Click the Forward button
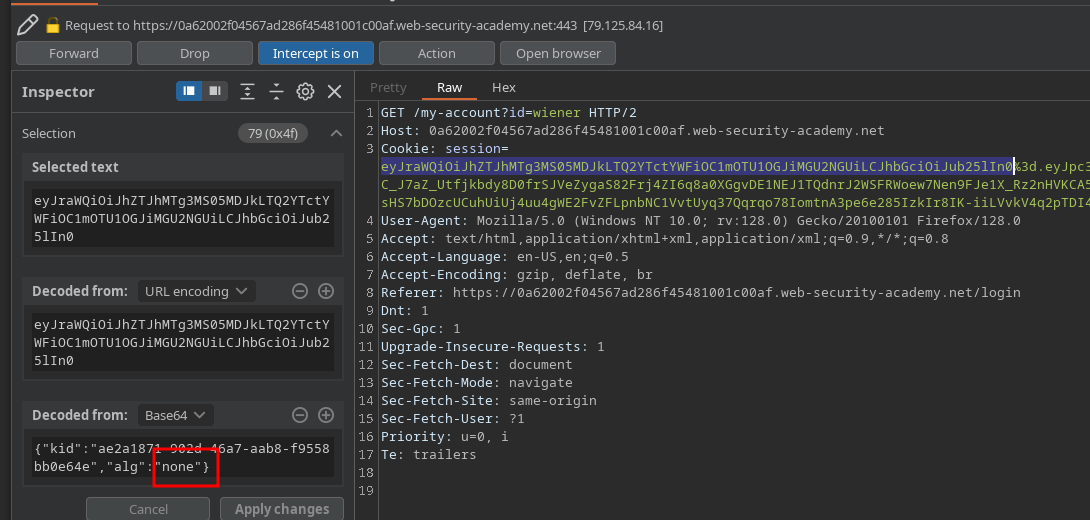1090x520 pixels. [x=74, y=53]
